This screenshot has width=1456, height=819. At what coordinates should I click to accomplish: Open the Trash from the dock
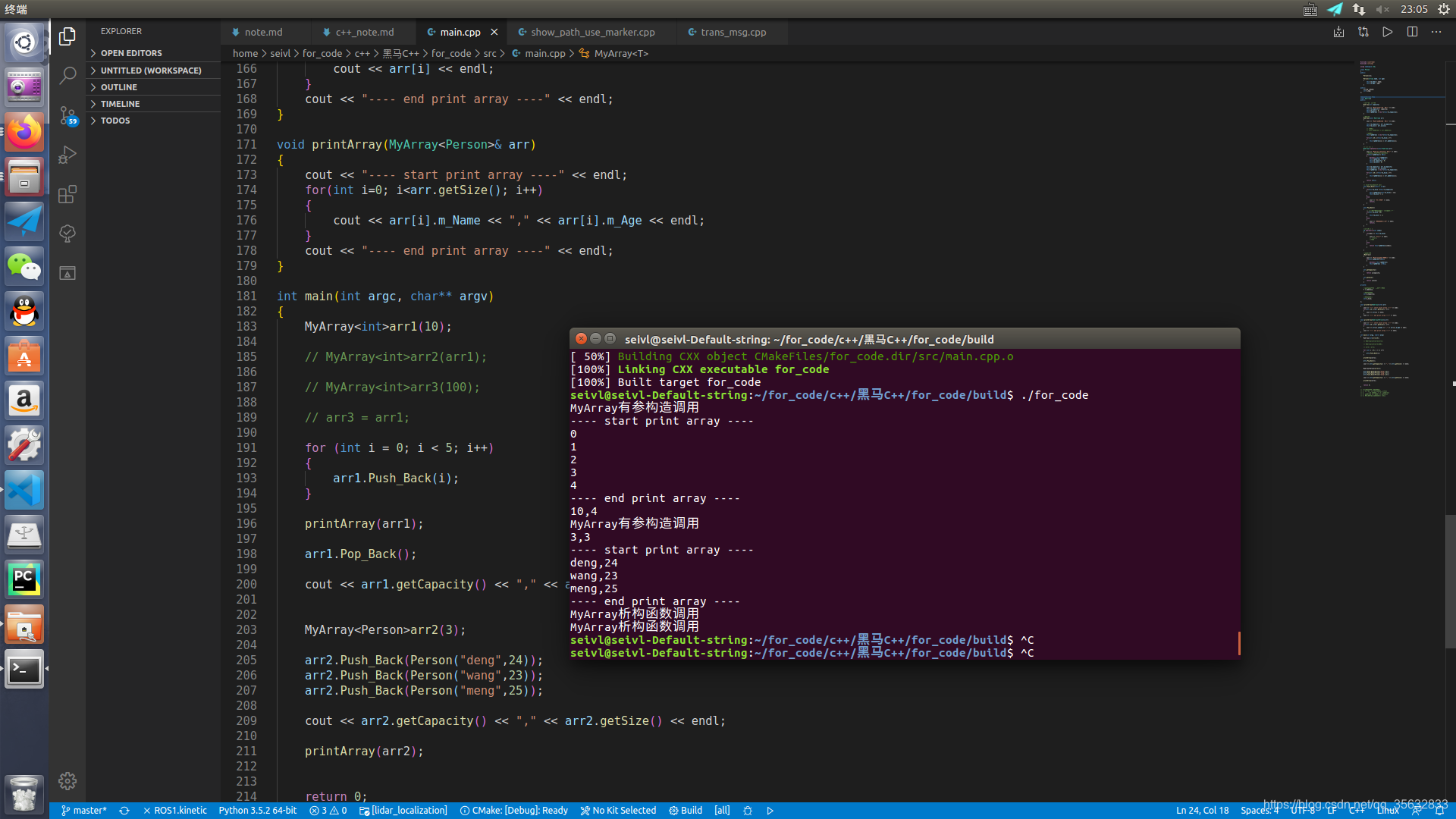[x=24, y=794]
